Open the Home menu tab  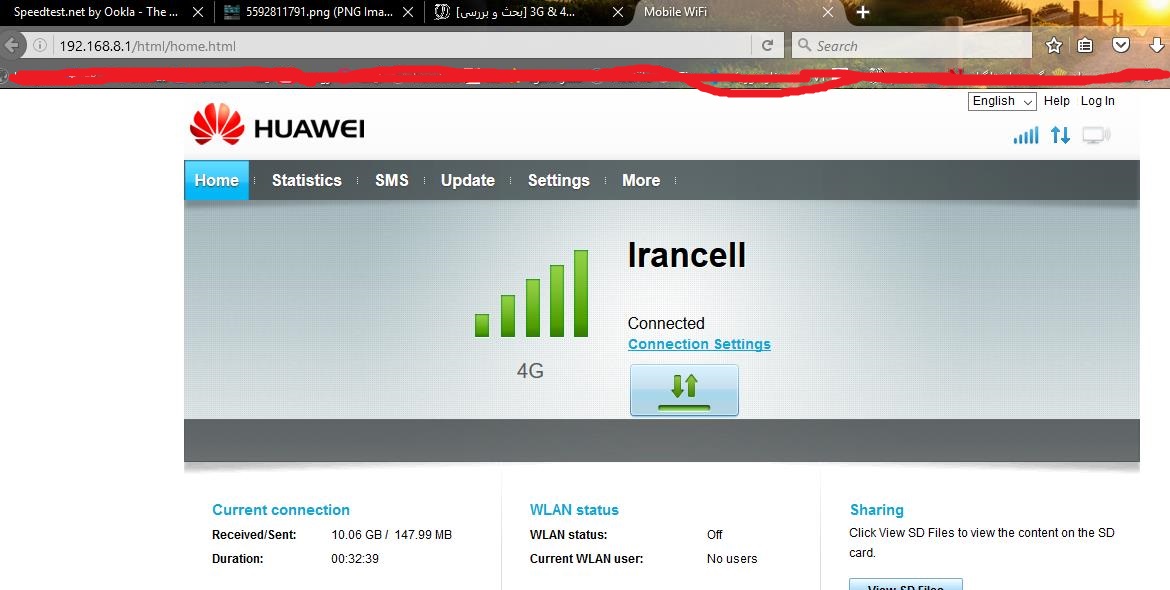216,181
